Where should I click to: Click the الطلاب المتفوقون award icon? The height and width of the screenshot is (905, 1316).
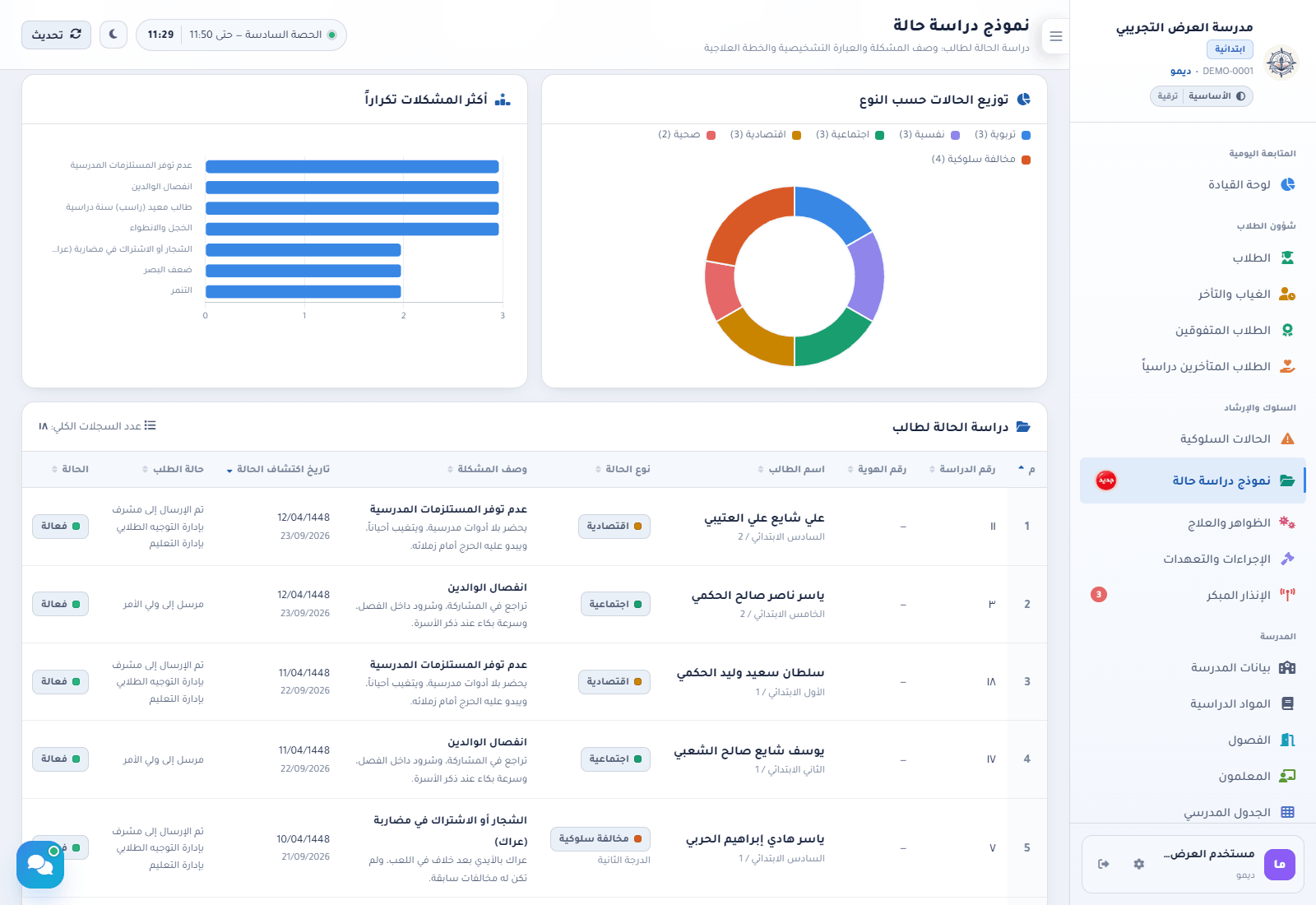coord(1288,330)
